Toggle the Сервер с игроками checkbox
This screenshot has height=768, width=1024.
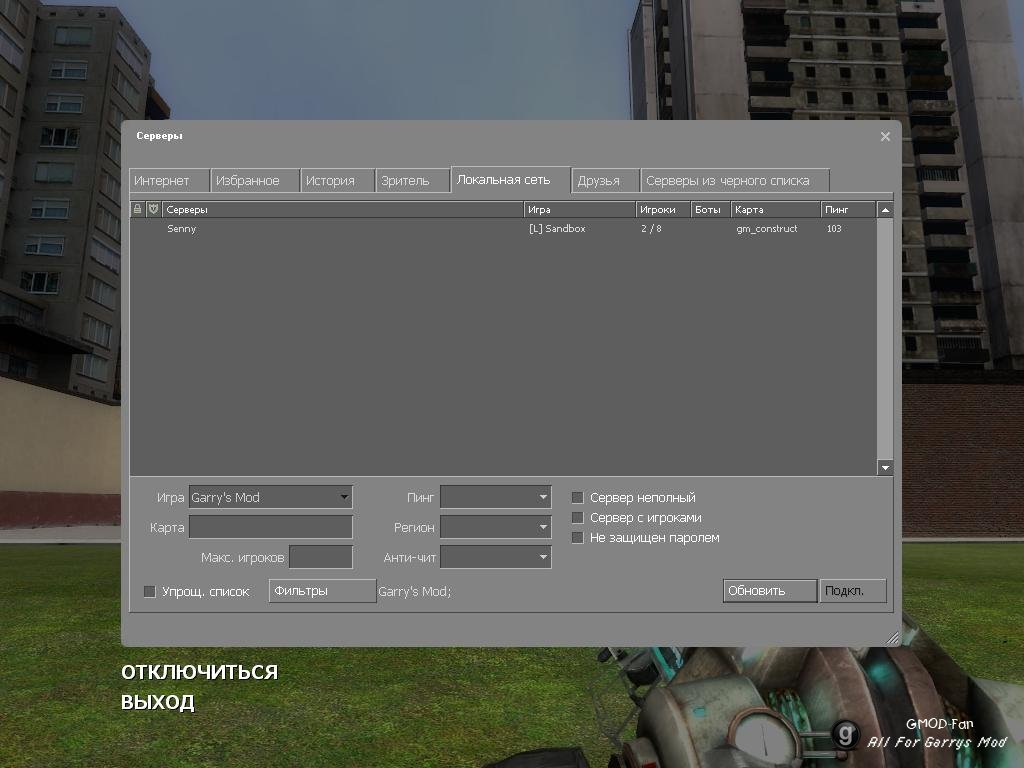coord(577,518)
